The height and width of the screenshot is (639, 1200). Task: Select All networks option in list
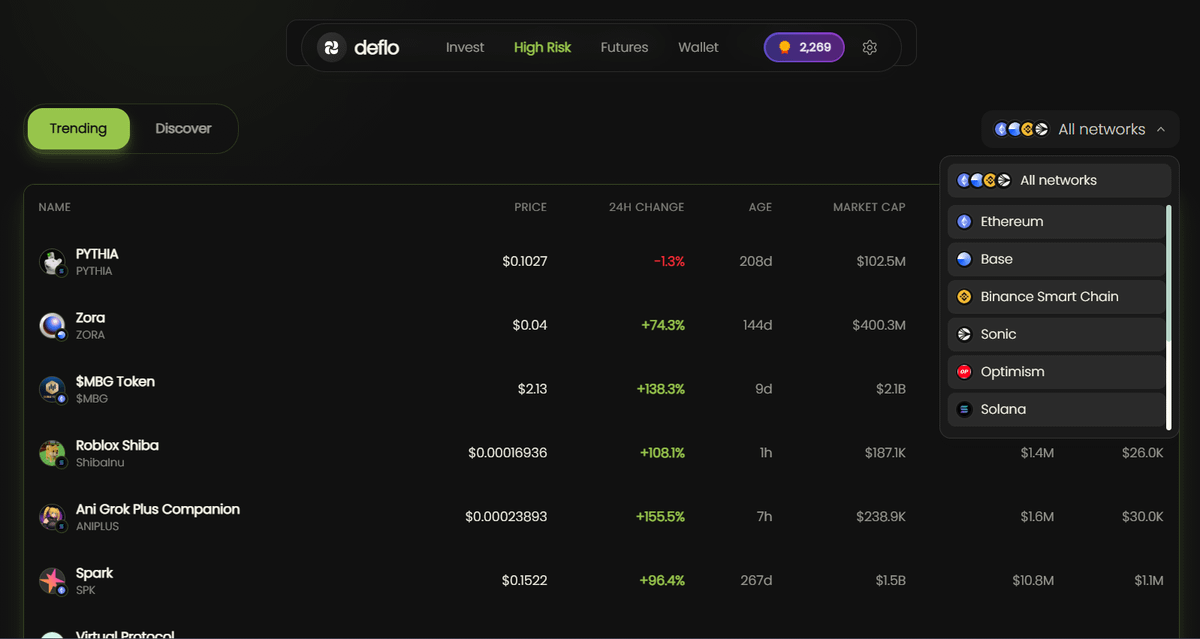coord(1059,181)
